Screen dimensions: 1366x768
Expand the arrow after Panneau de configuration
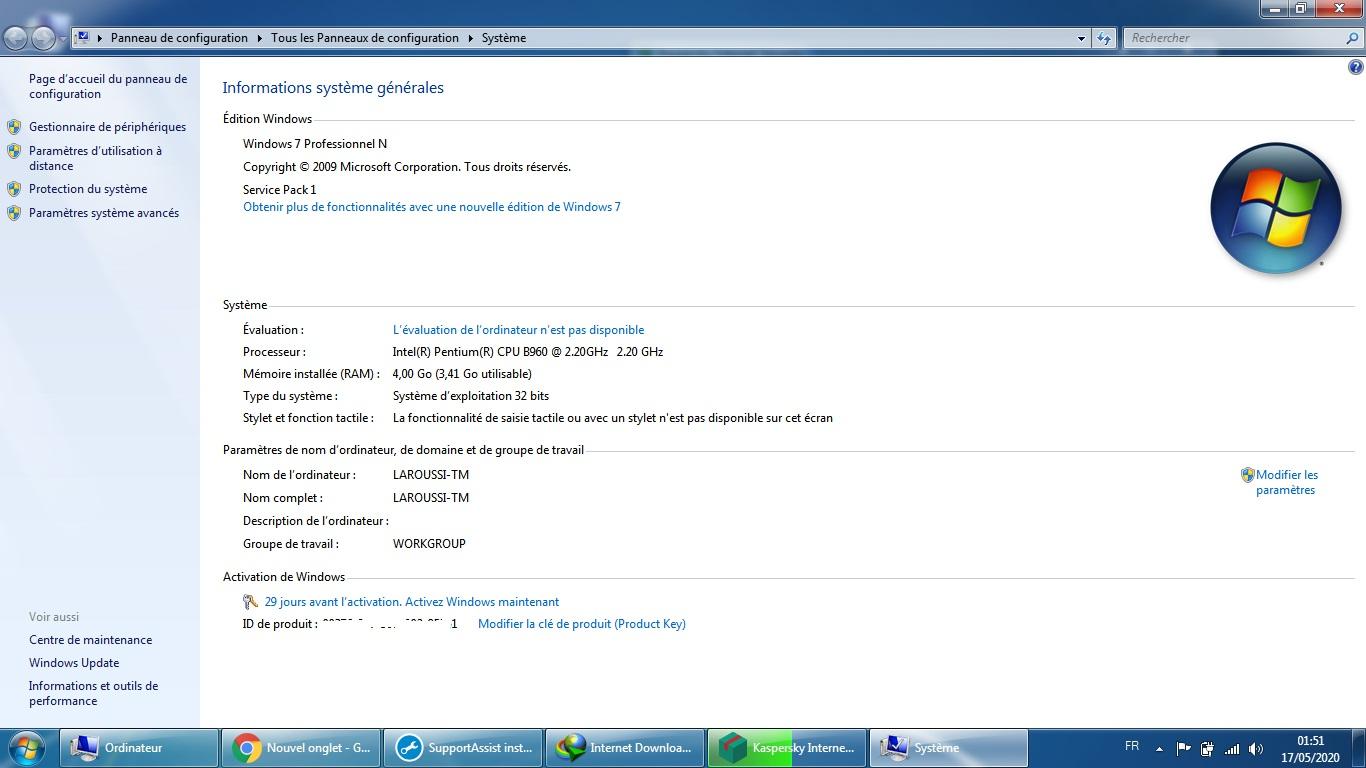tap(259, 38)
